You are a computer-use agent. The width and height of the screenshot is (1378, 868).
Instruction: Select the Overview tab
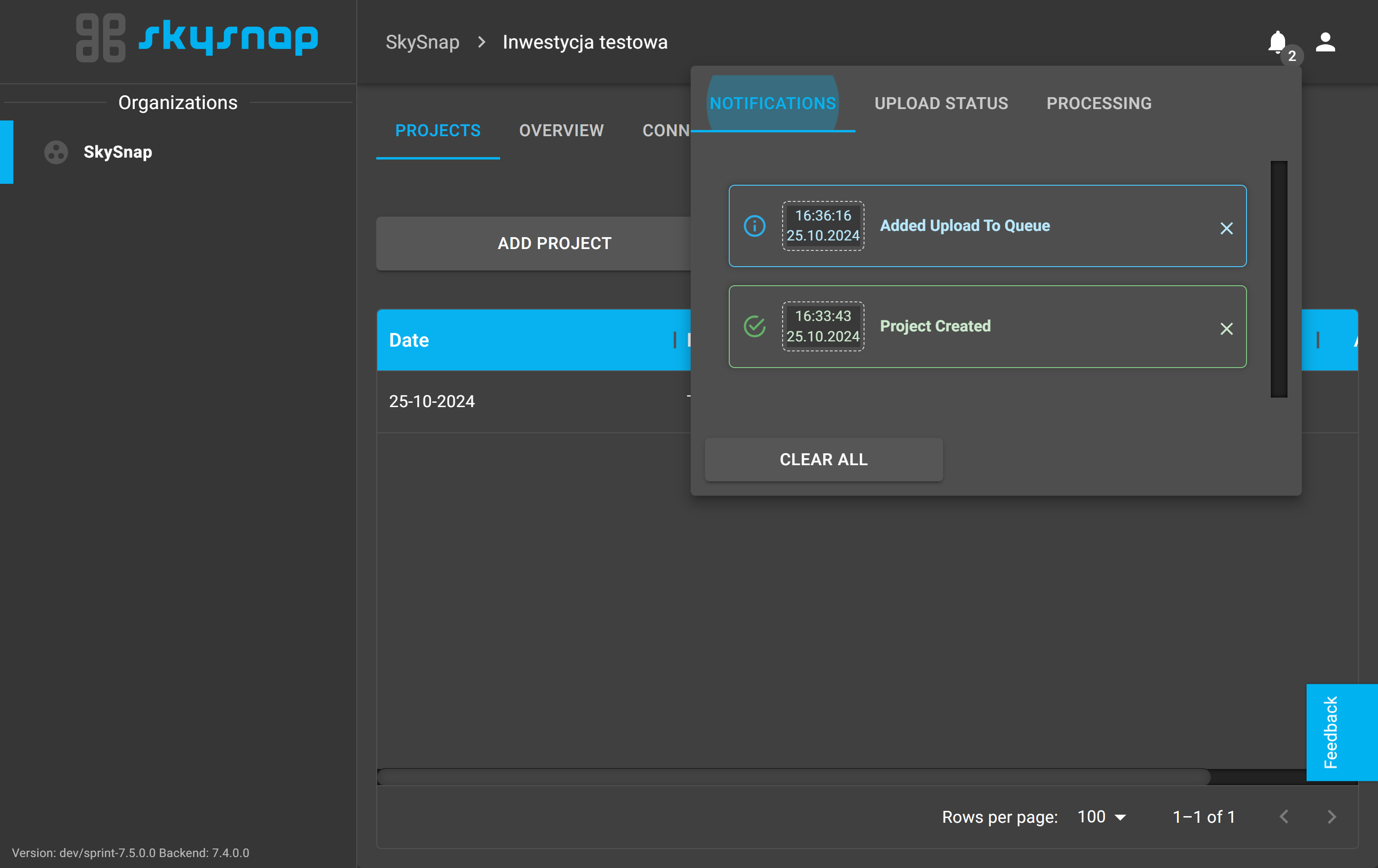561,131
